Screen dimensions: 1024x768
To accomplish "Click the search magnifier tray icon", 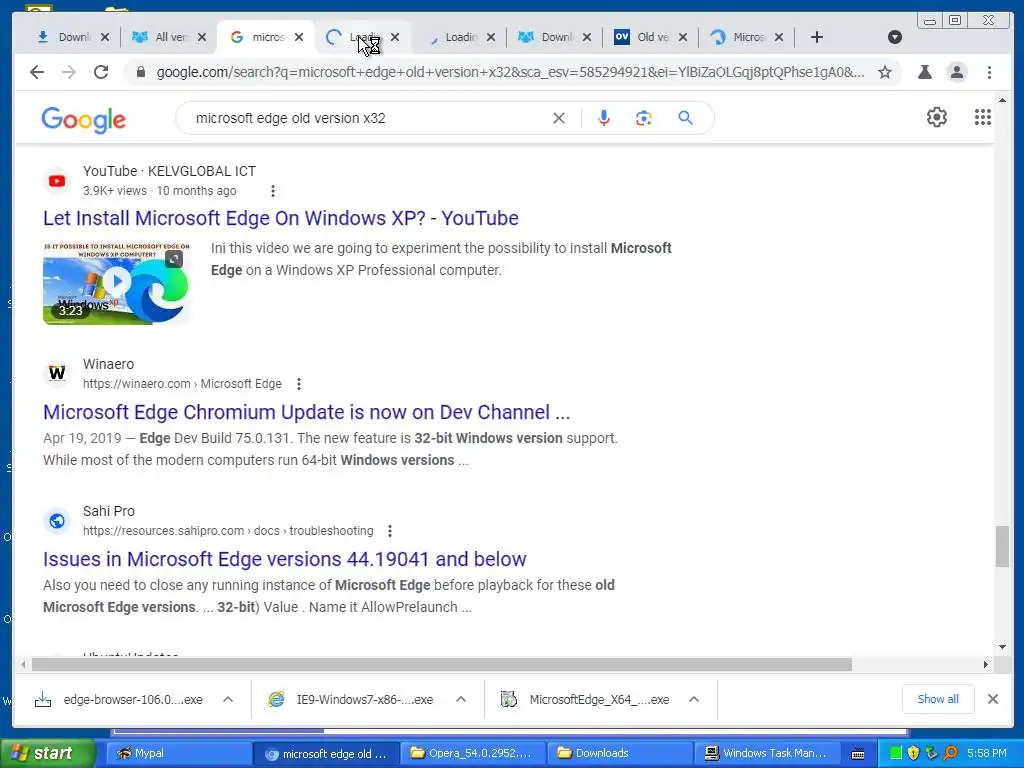I will coord(950,753).
